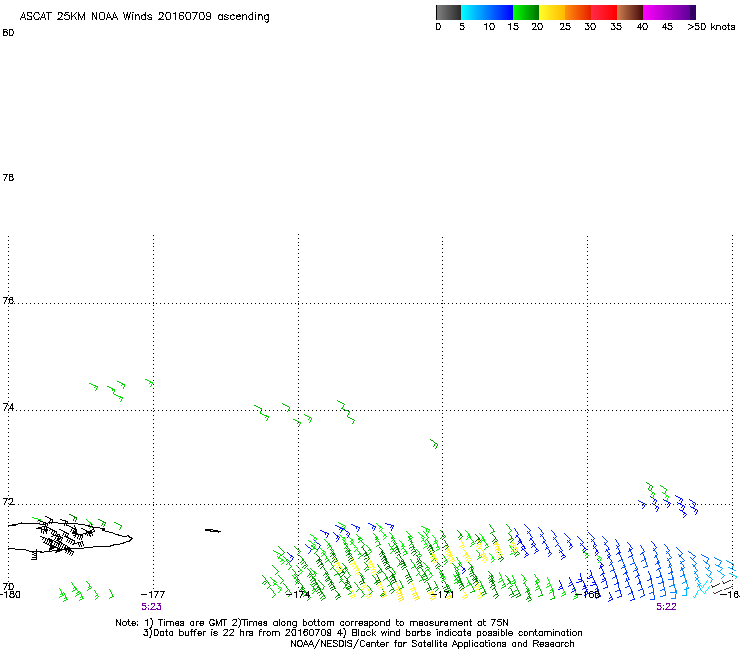Viewport: 740px width, 650px height.
Task: Click the purple overpass time 5:23
Action: tap(151, 607)
